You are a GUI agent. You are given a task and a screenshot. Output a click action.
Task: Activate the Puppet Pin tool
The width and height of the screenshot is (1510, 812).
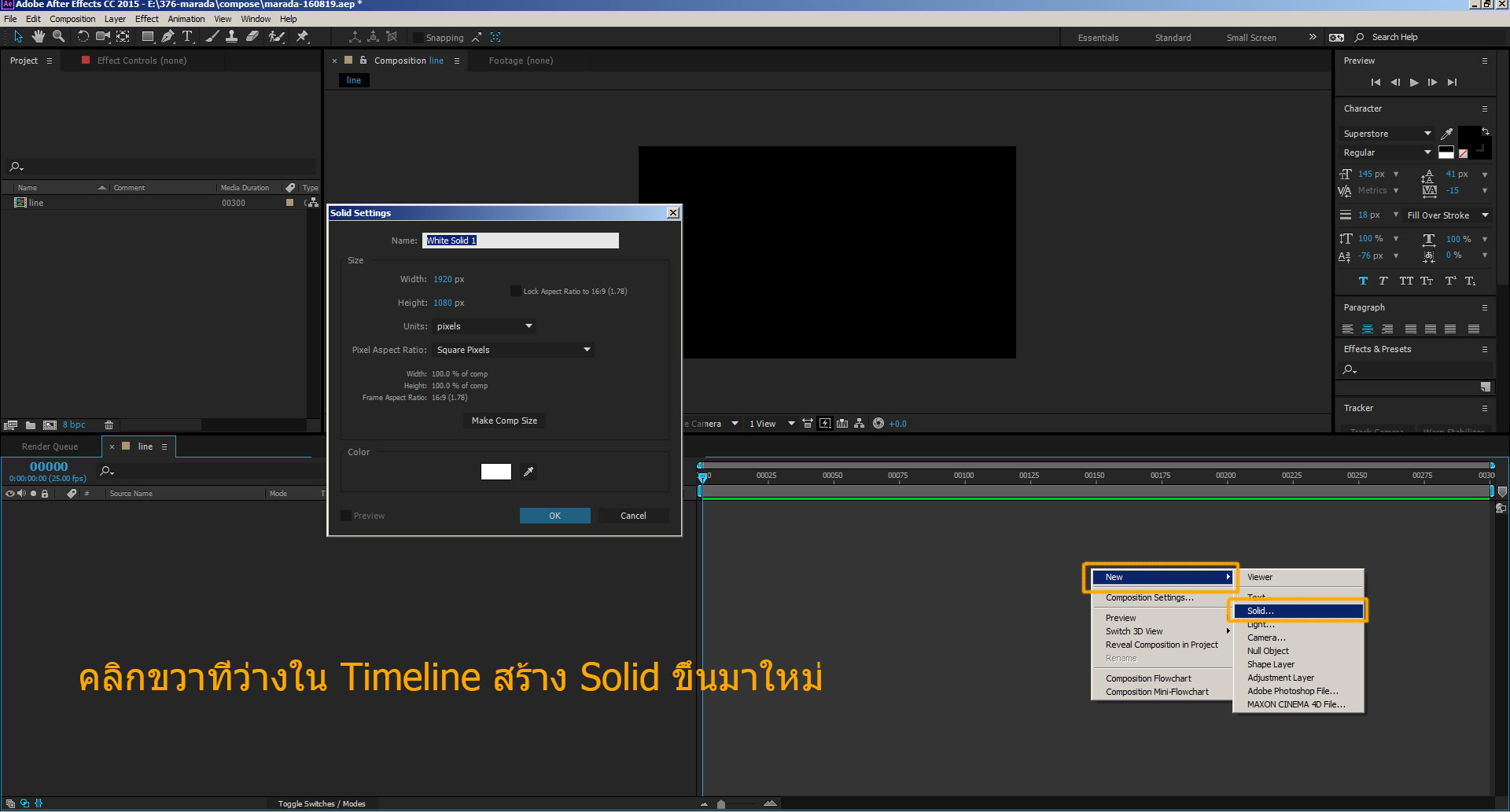click(x=302, y=36)
